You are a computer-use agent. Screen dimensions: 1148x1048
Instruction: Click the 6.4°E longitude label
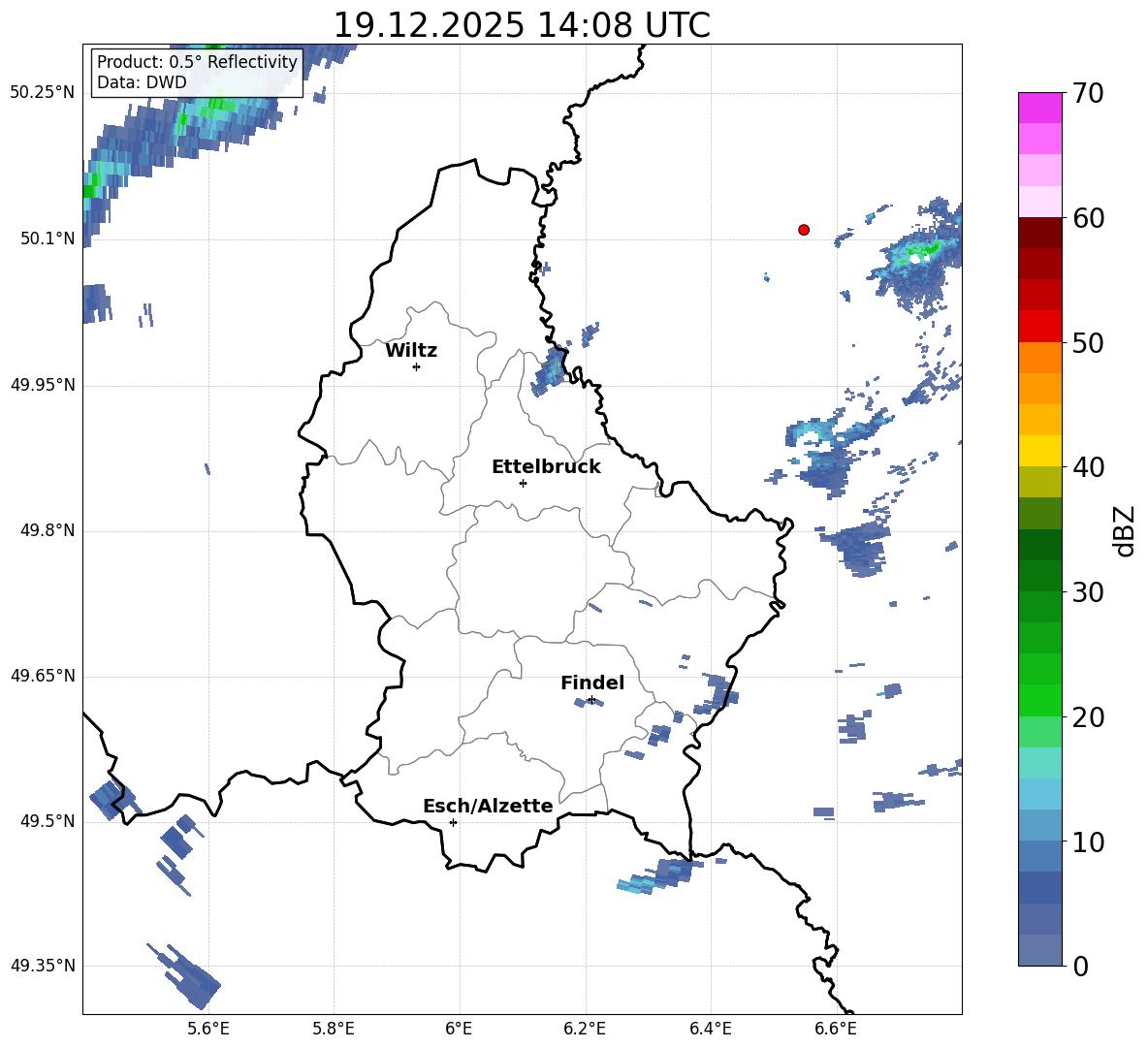[711, 1029]
